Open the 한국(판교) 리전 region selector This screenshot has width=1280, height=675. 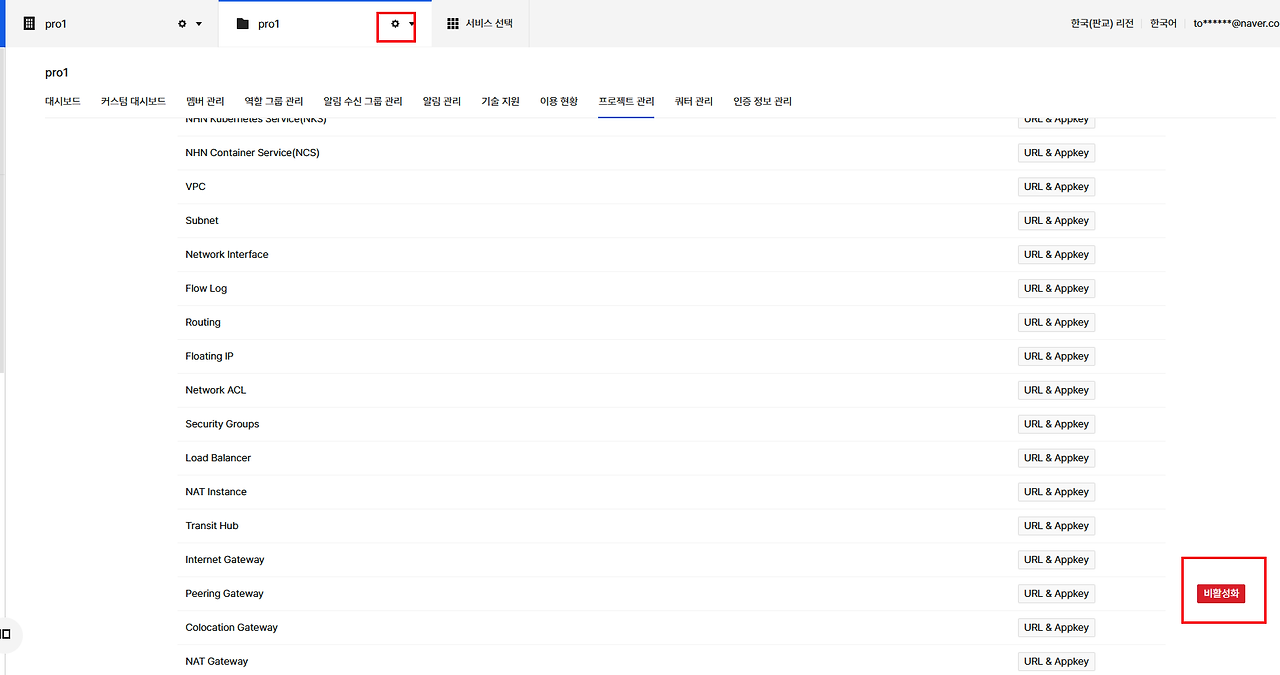1102,23
